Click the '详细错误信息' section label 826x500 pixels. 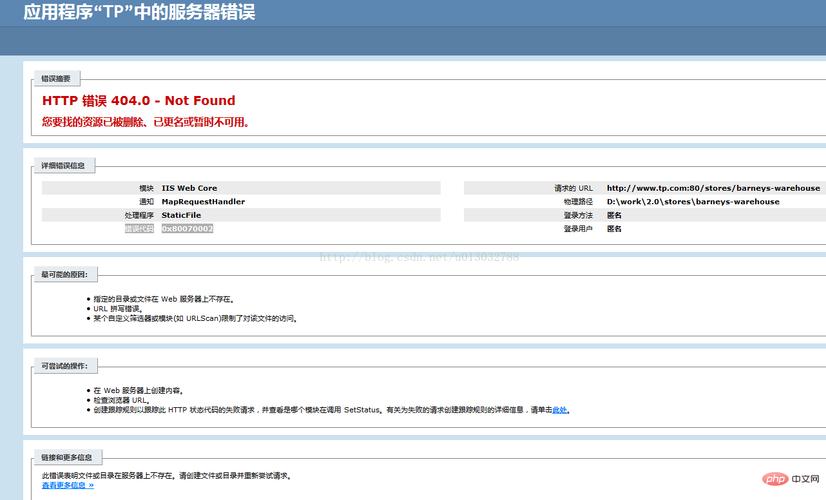63,165
